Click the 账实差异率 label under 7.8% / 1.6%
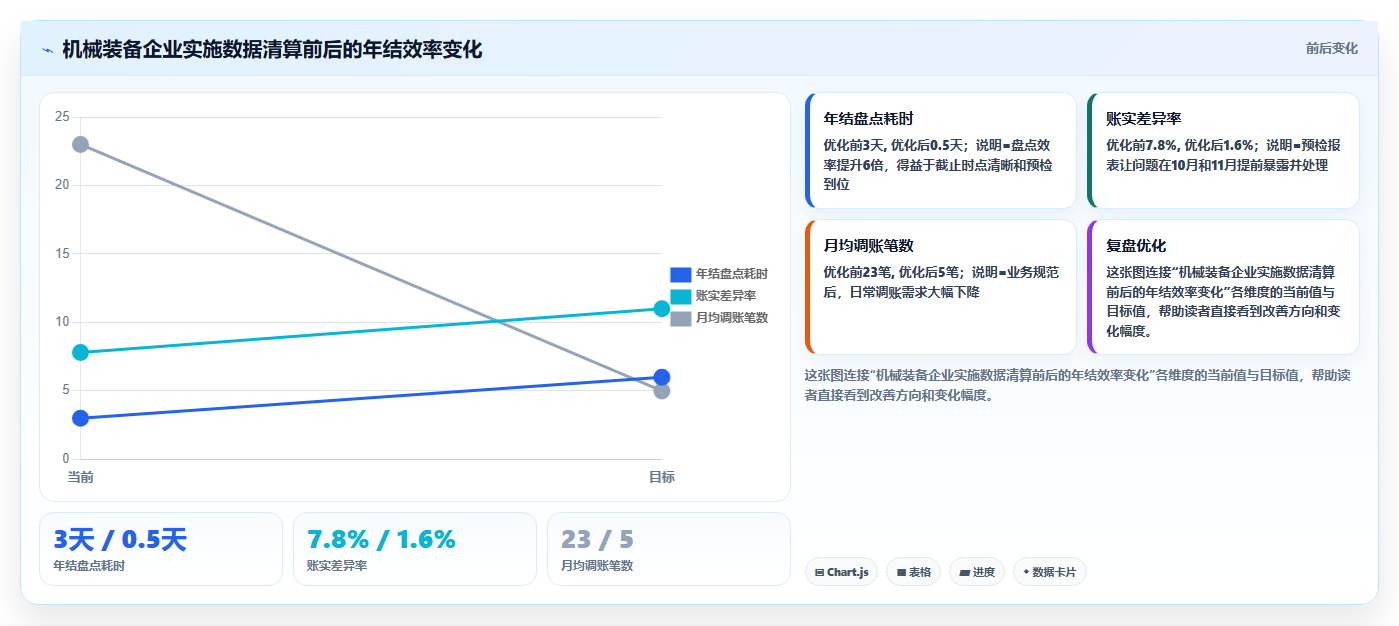The image size is (1399, 626). pos(337,566)
